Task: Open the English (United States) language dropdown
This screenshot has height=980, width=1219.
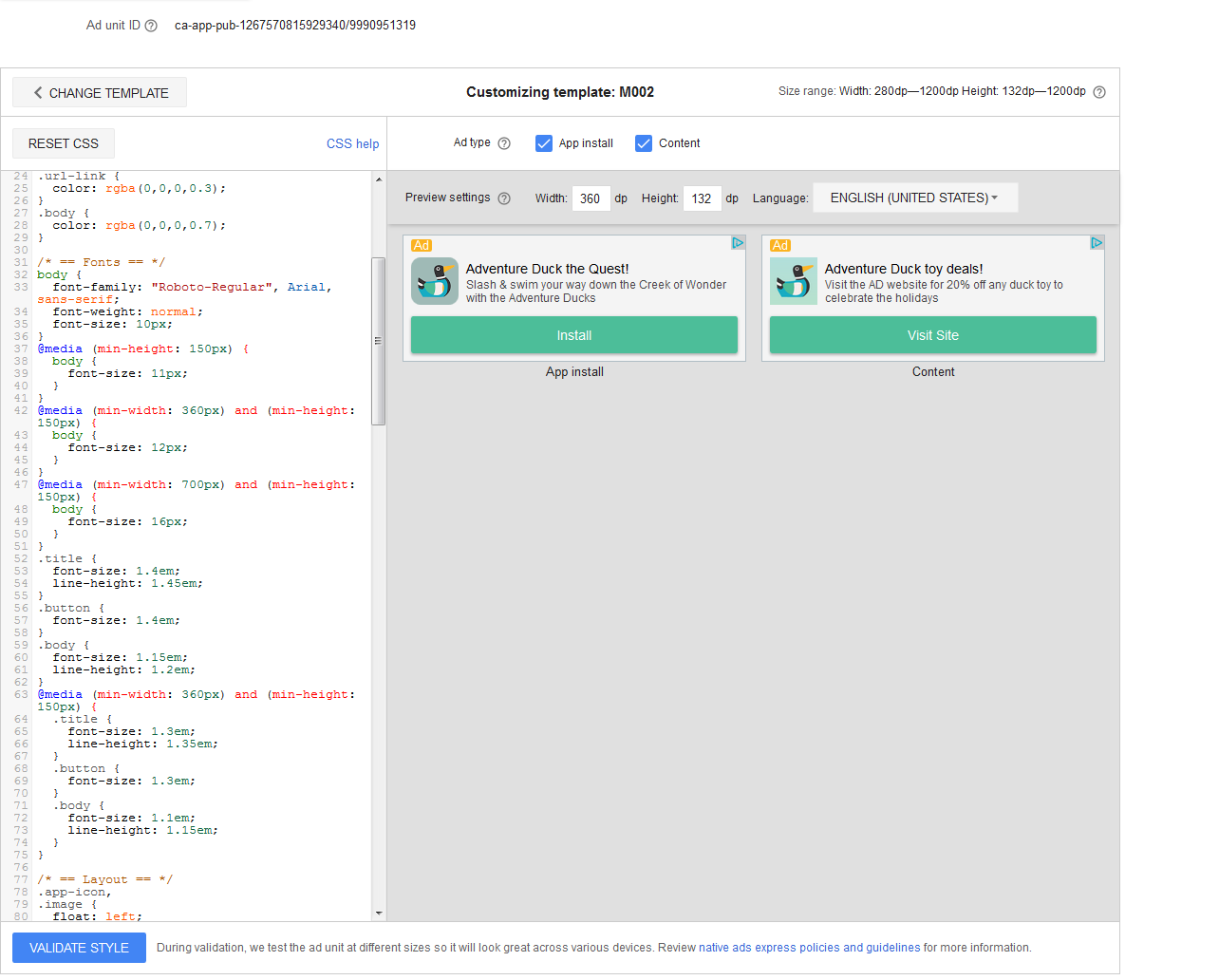Action: pos(915,198)
